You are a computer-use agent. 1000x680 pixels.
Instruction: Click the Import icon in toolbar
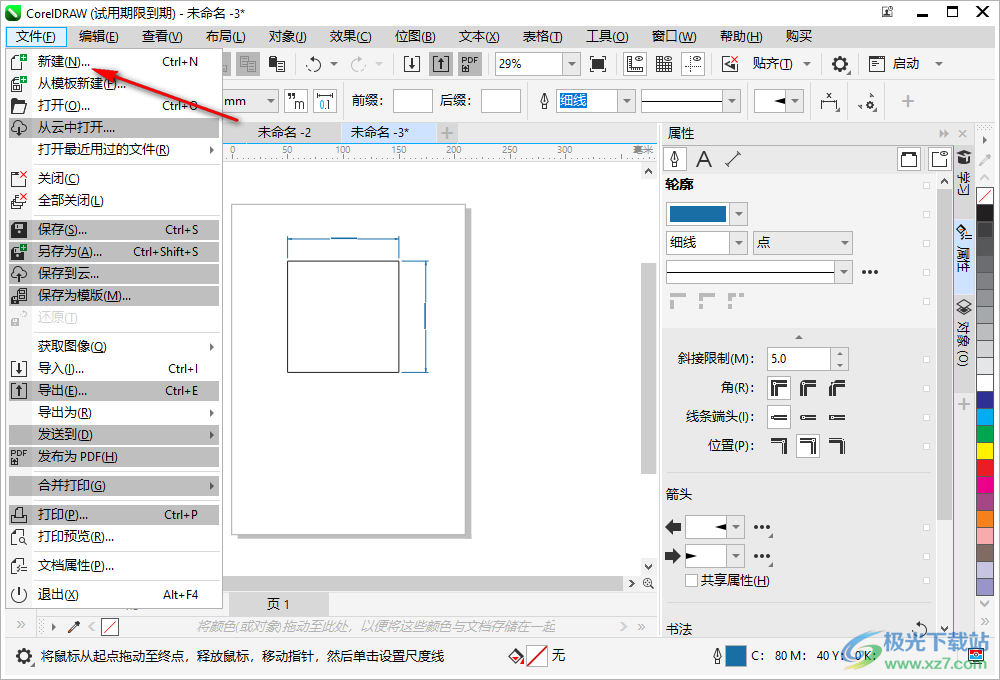coord(412,64)
